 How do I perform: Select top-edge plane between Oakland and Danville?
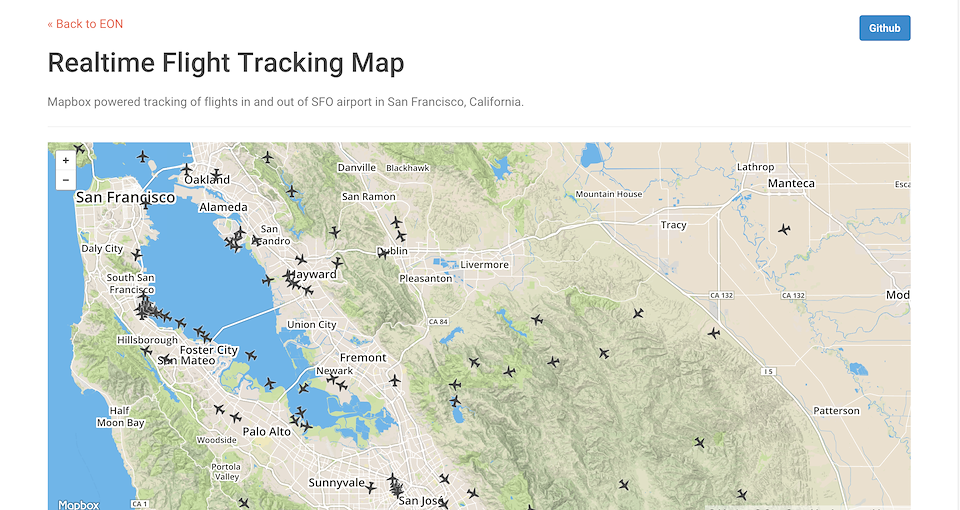pos(267,157)
